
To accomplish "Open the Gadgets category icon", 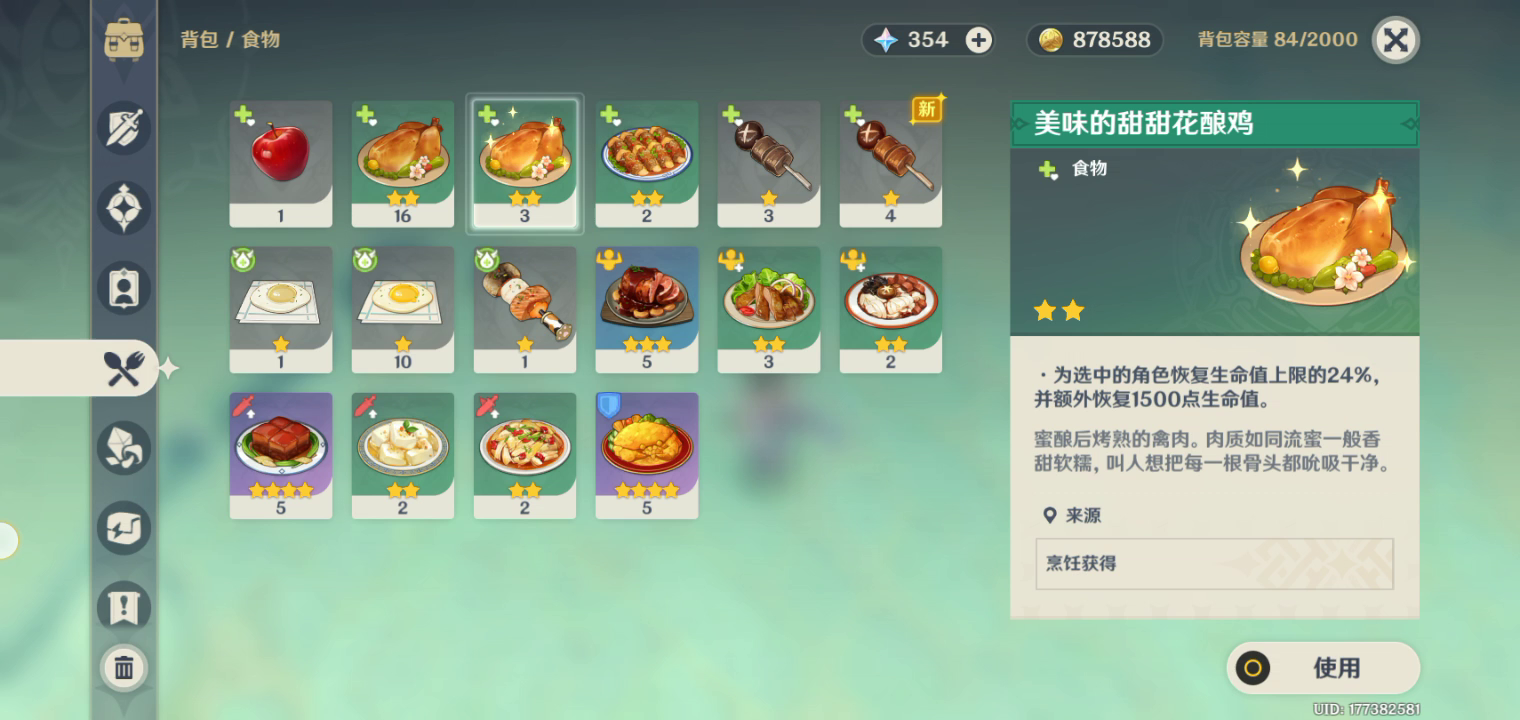I will 124,528.
